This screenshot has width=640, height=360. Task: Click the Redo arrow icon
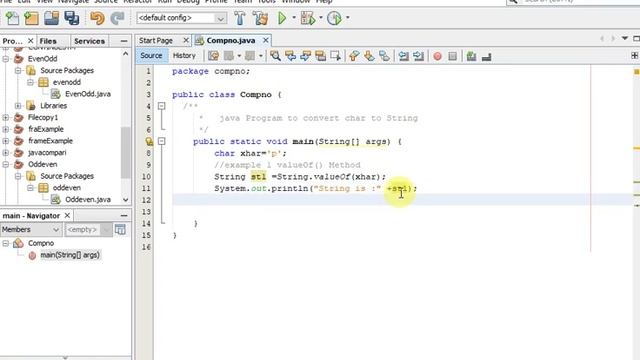[117, 18]
